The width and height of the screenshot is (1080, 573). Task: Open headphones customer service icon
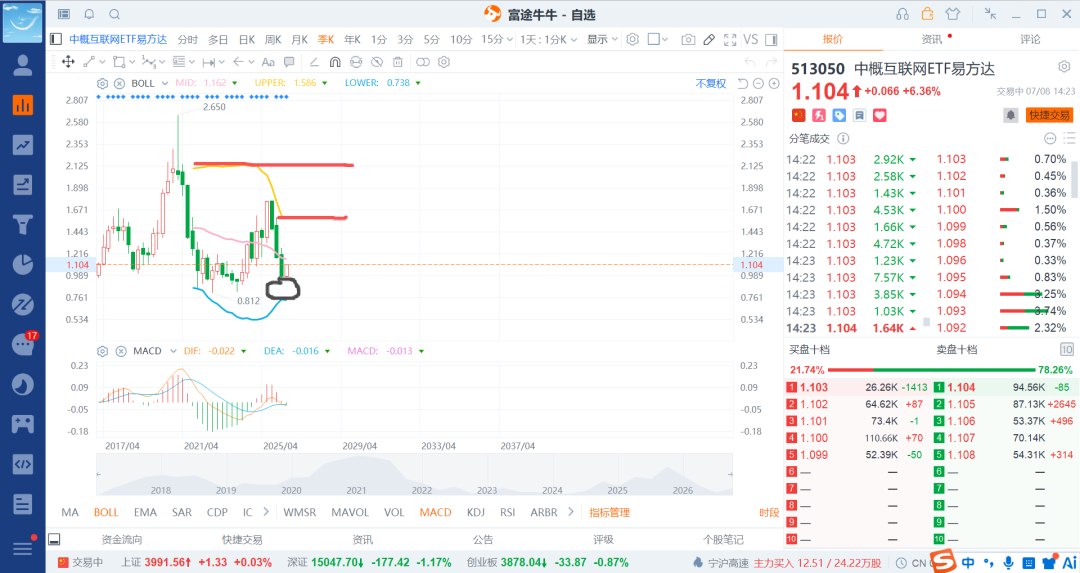(x=903, y=14)
